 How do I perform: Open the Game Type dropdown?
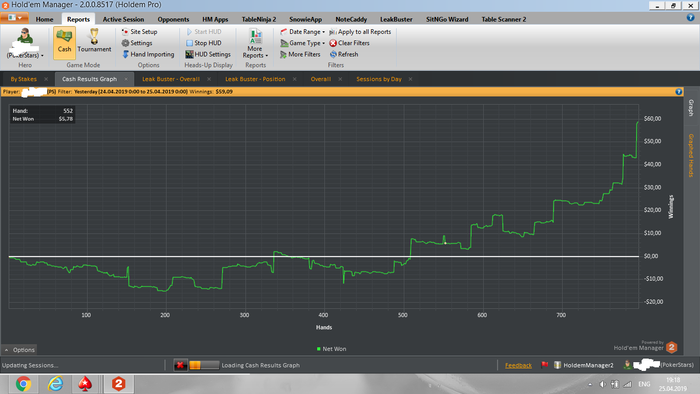click(302, 43)
